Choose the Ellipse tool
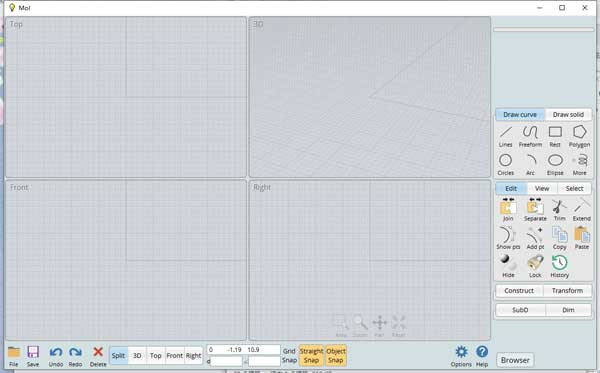The image size is (600, 373). [555, 165]
